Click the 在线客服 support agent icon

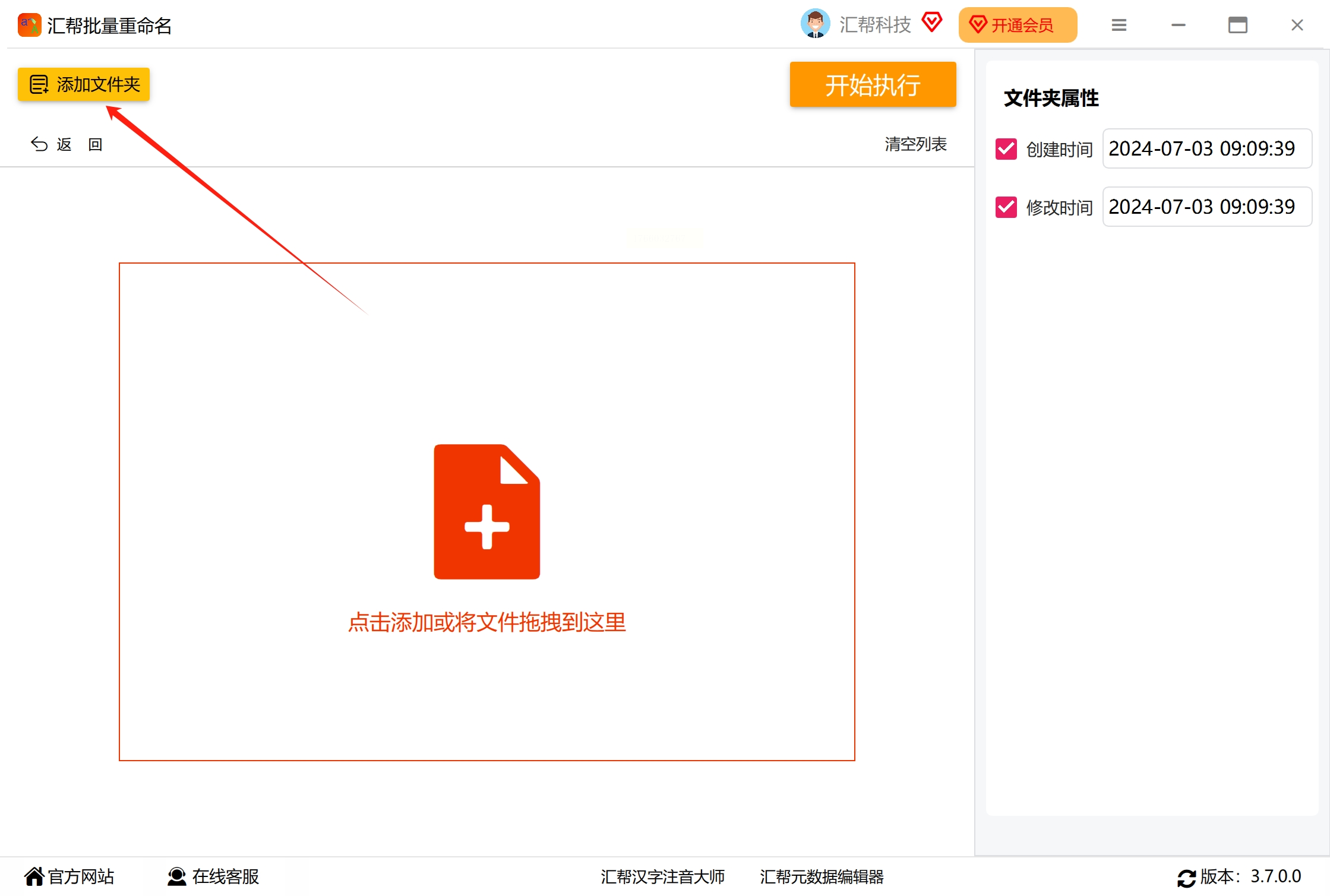(x=176, y=876)
